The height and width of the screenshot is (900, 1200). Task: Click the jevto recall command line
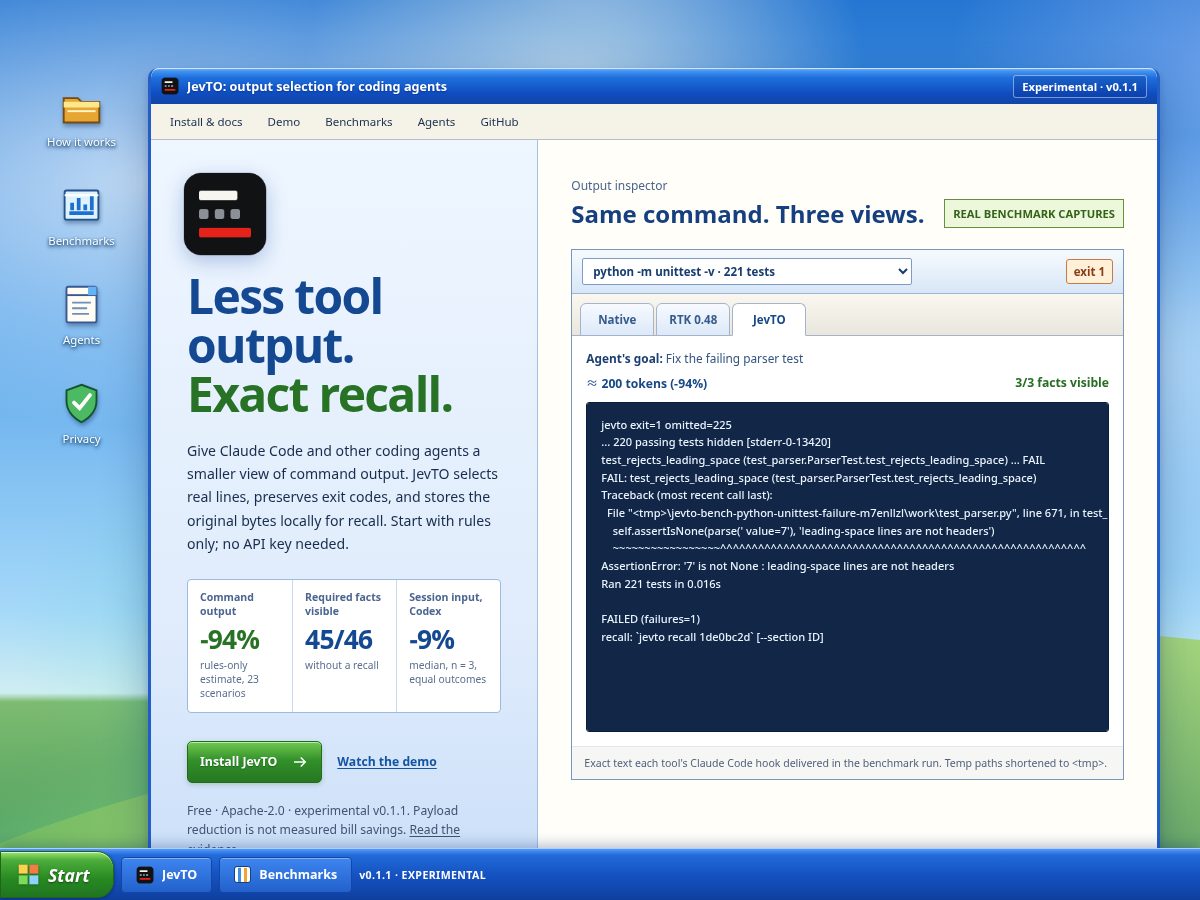point(712,637)
